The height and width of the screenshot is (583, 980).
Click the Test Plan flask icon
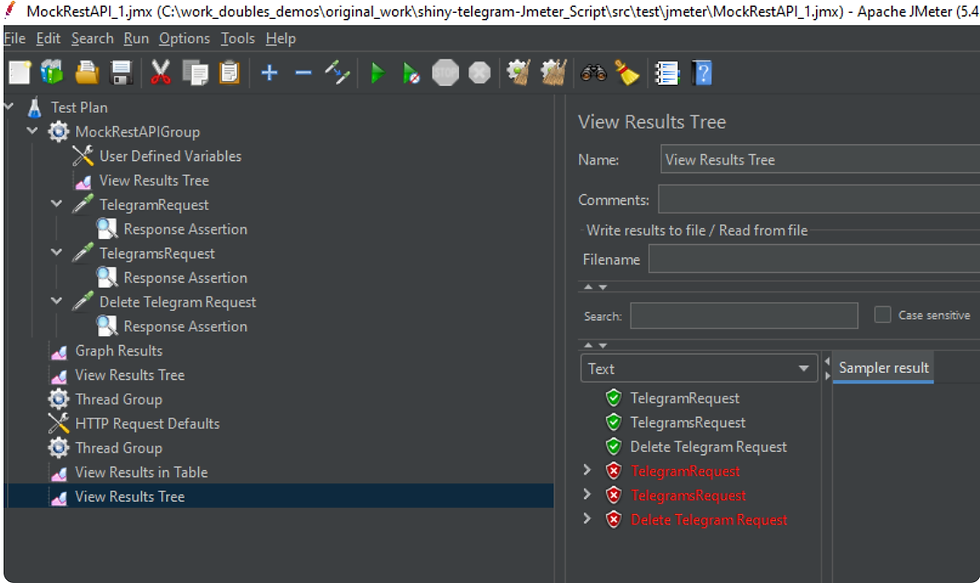pyautogui.click(x=34, y=107)
